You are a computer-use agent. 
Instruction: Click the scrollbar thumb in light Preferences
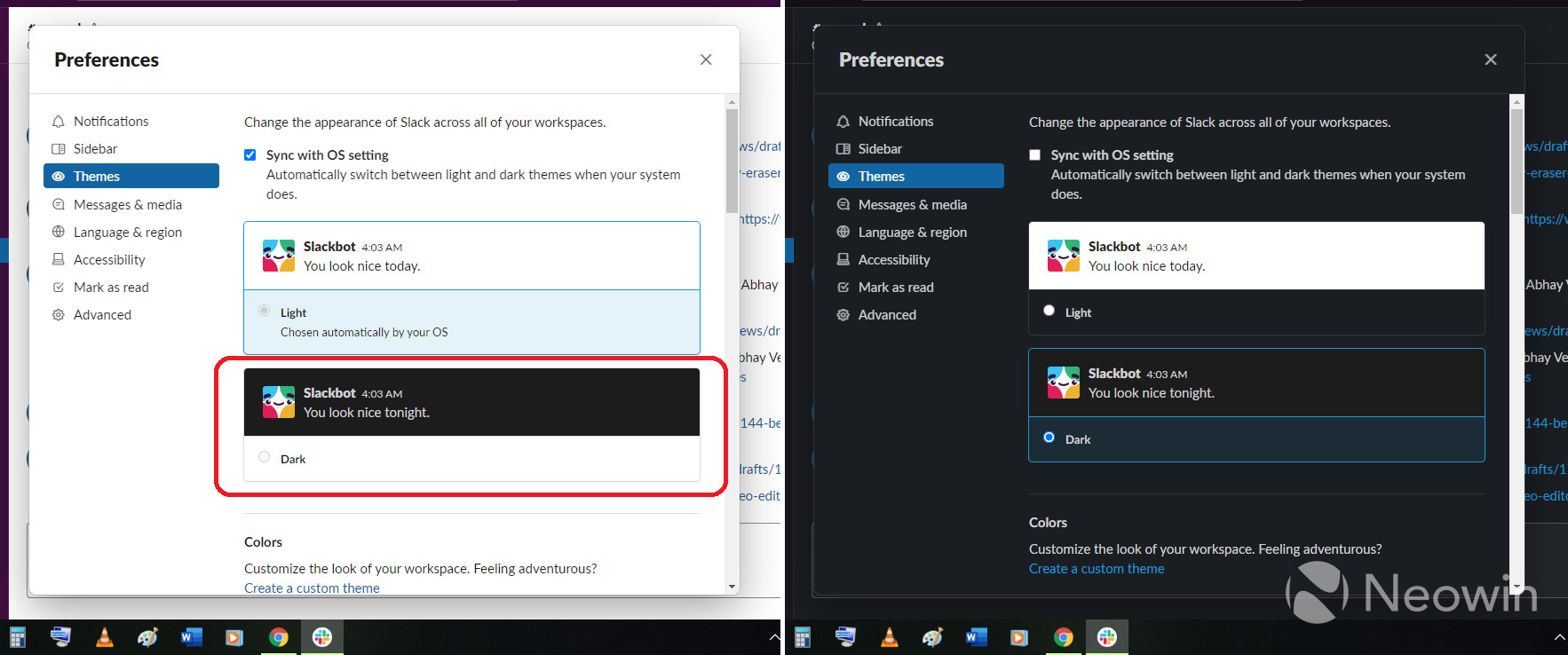coord(732,161)
